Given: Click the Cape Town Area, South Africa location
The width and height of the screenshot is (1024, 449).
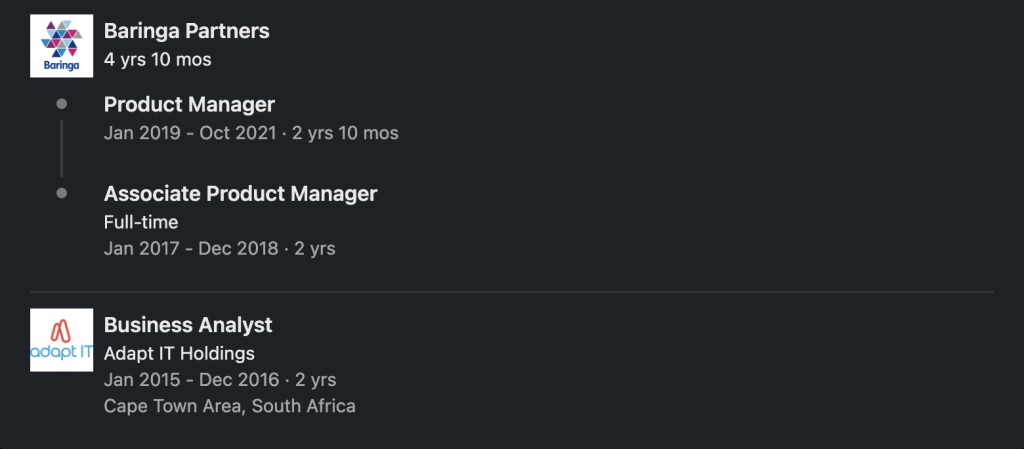Looking at the screenshot, I should pos(230,406).
